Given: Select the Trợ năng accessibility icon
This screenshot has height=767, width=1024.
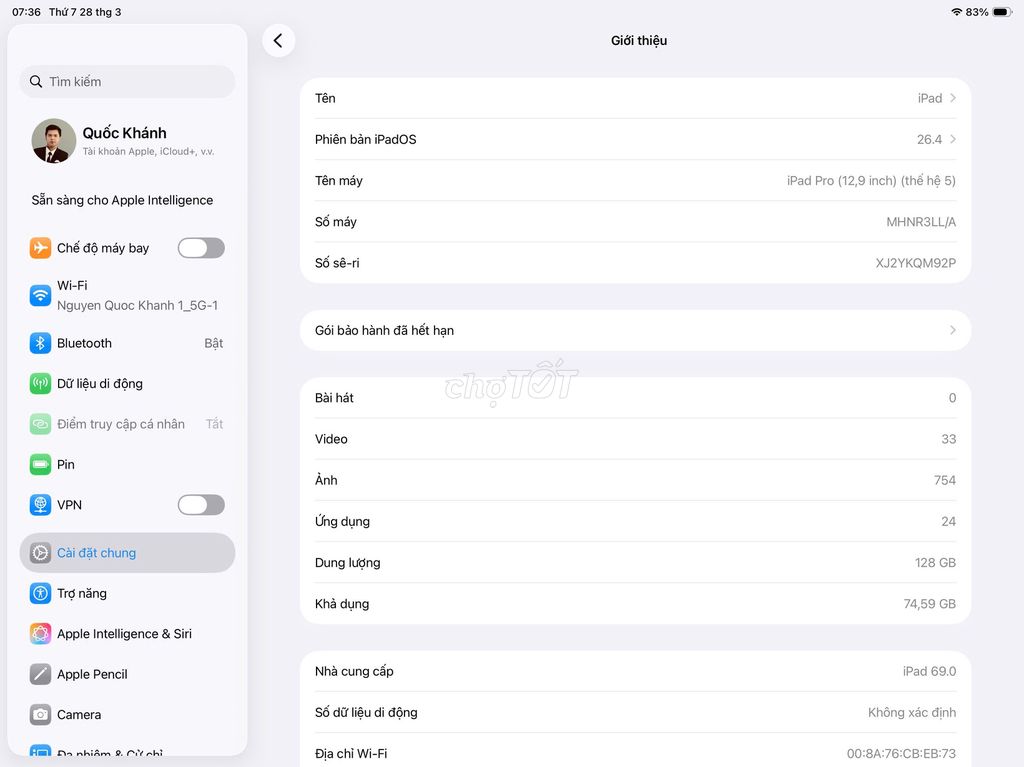Looking at the screenshot, I should 40,593.
